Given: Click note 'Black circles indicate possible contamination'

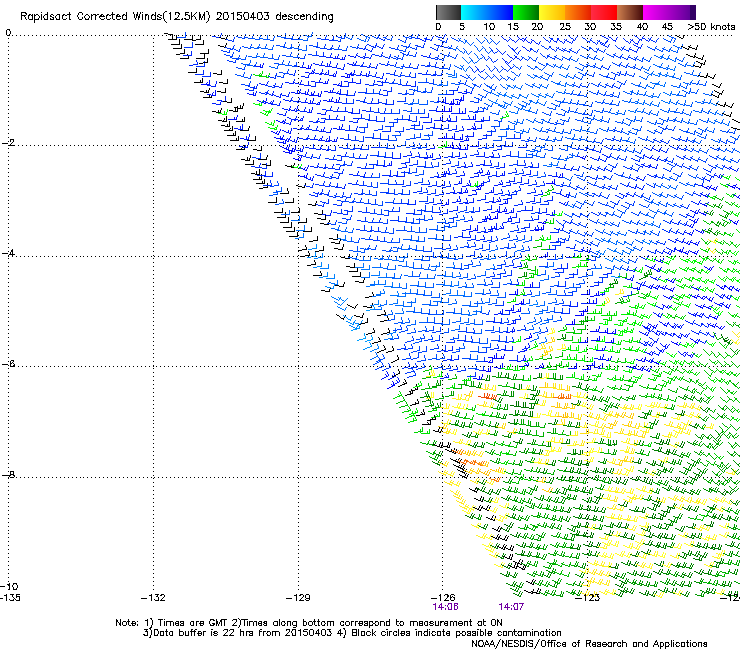Looking at the screenshot, I should pos(456,633).
